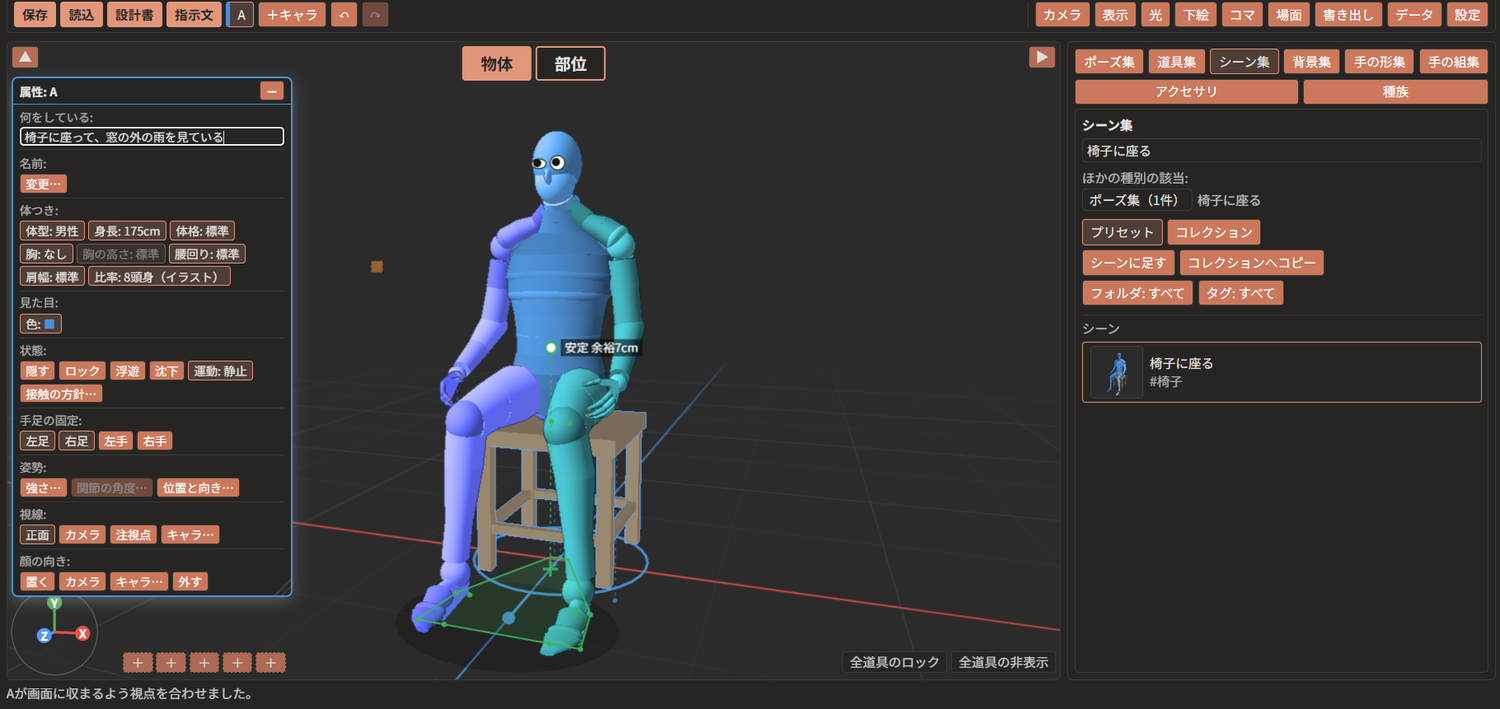Open the 光 menu
The image size is (1500, 709).
click(x=1155, y=15)
